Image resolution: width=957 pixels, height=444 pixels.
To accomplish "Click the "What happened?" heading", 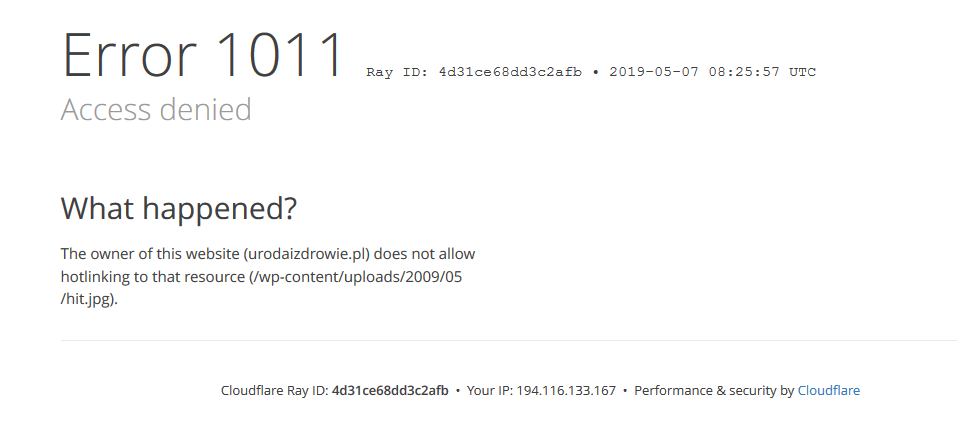I will pyautogui.click(x=179, y=209).
